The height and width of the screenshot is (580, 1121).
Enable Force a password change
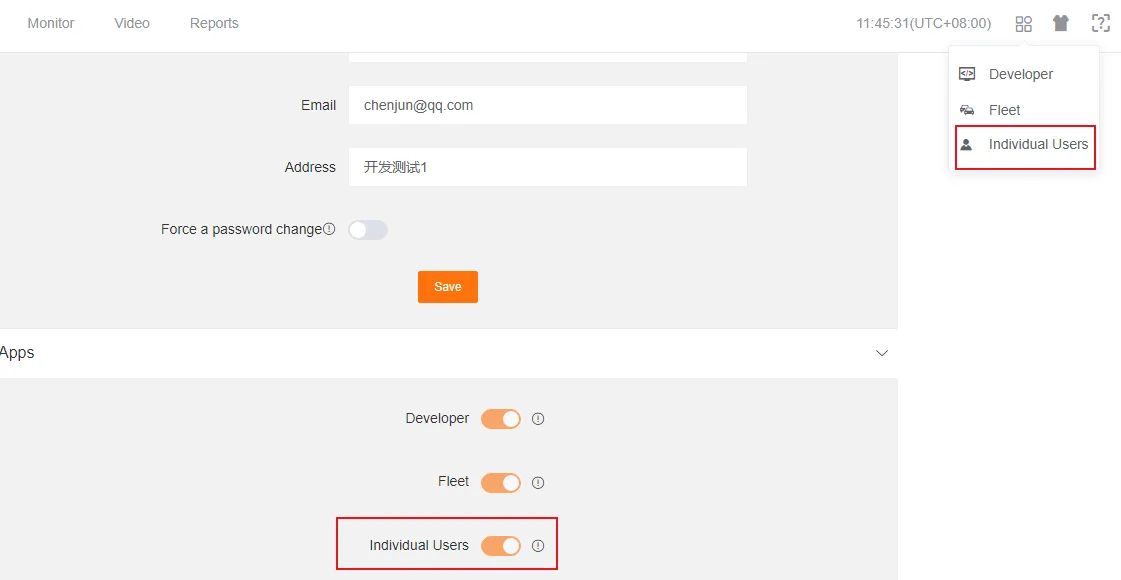coord(368,229)
